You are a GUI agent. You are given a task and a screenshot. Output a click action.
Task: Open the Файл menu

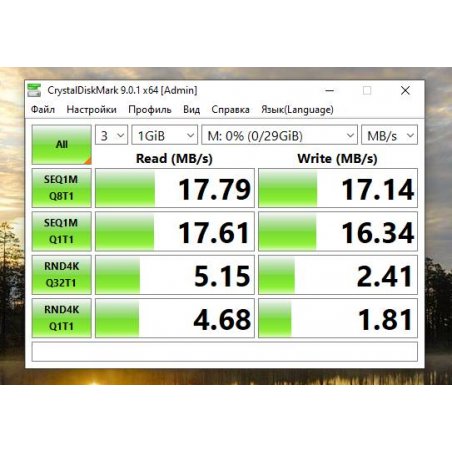click(x=43, y=110)
